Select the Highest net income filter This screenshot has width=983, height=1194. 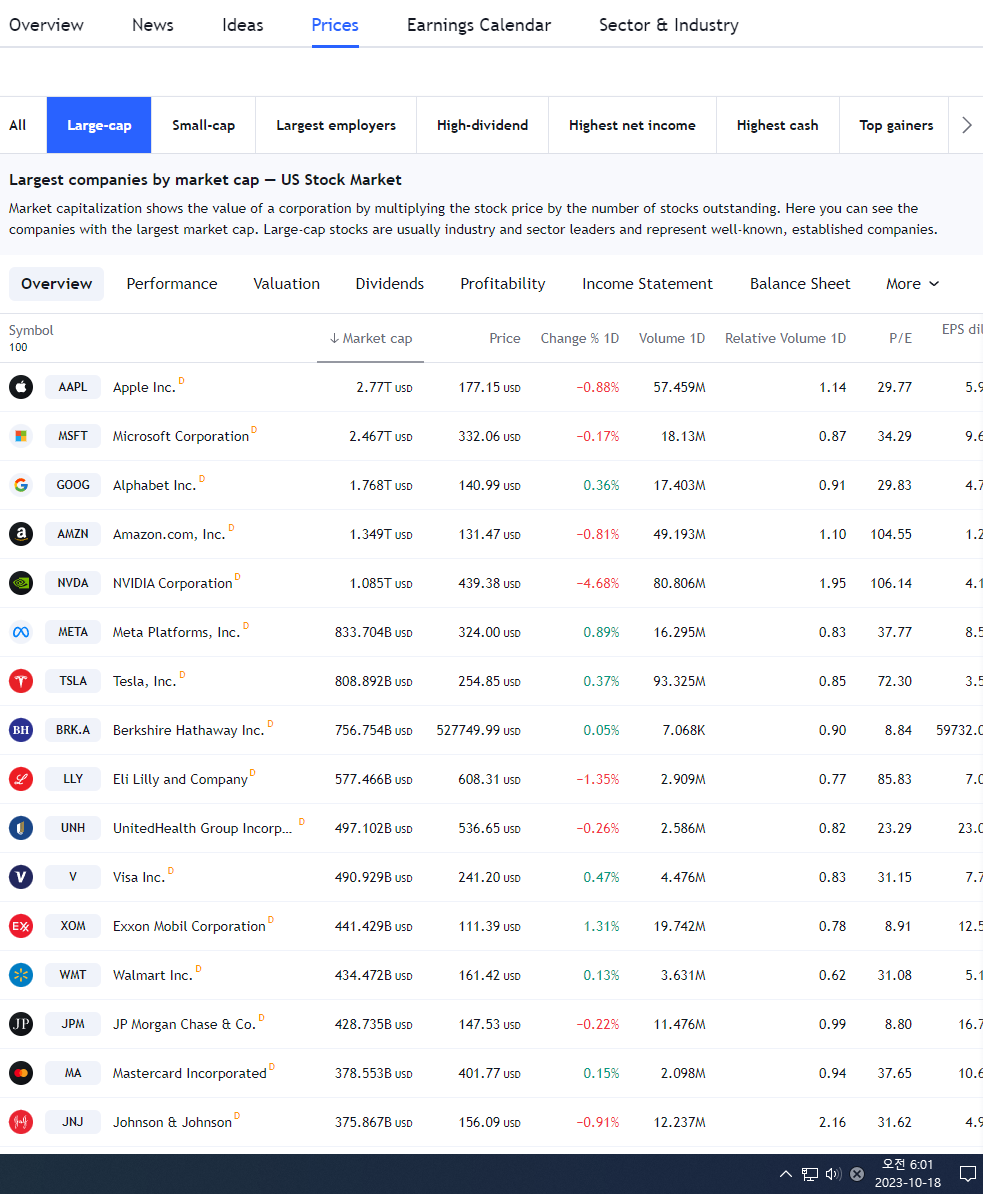[x=632, y=125]
